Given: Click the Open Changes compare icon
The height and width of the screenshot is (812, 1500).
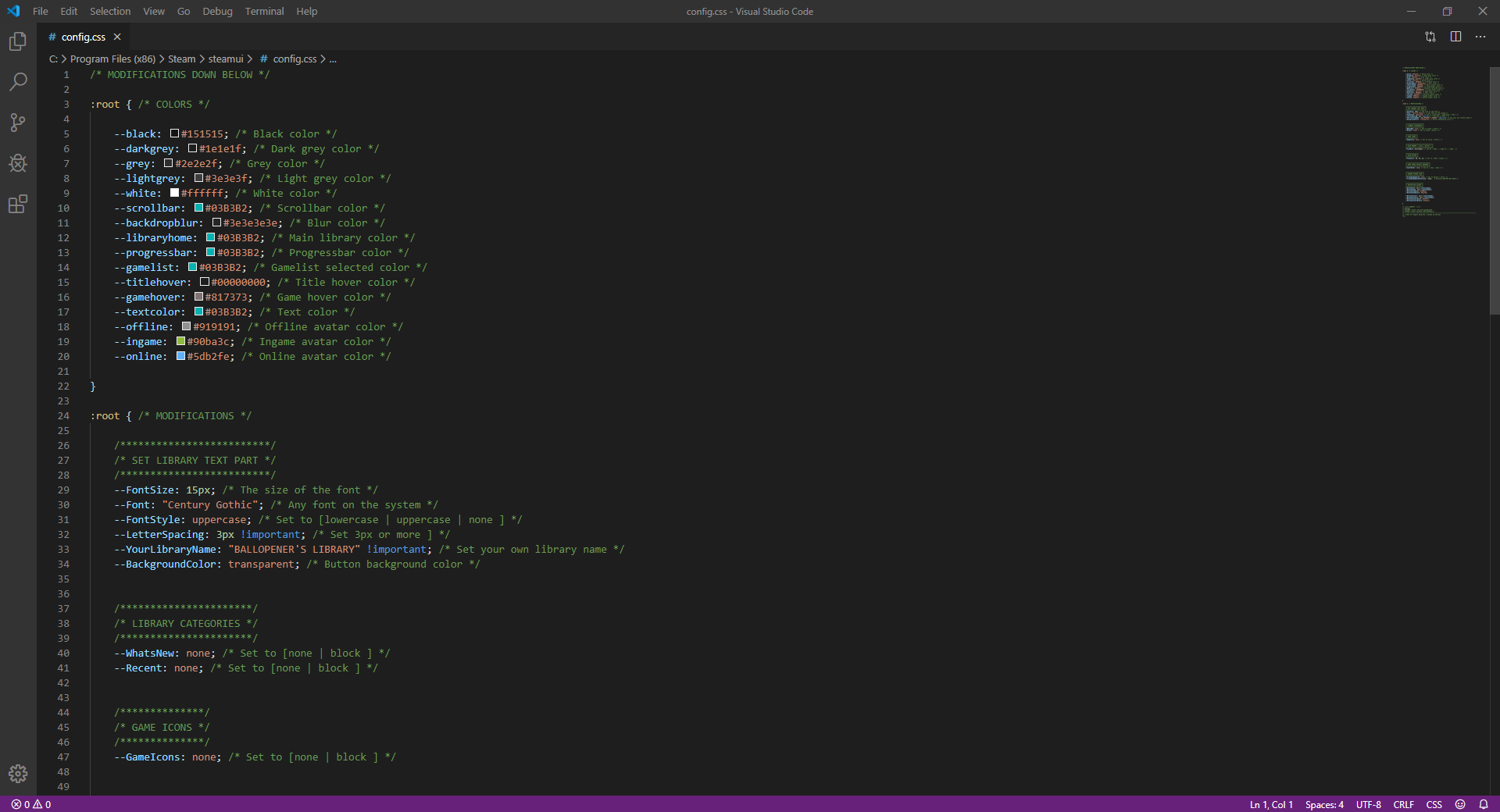Looking at the screenshot, I should (x=1430, y=37).
